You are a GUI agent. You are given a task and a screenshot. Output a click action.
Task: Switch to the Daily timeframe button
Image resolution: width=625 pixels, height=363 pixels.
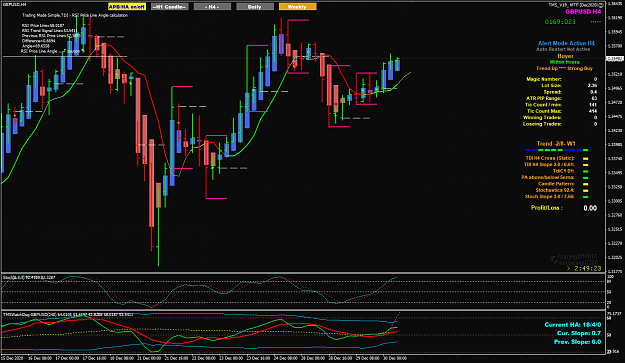[255, 7]
